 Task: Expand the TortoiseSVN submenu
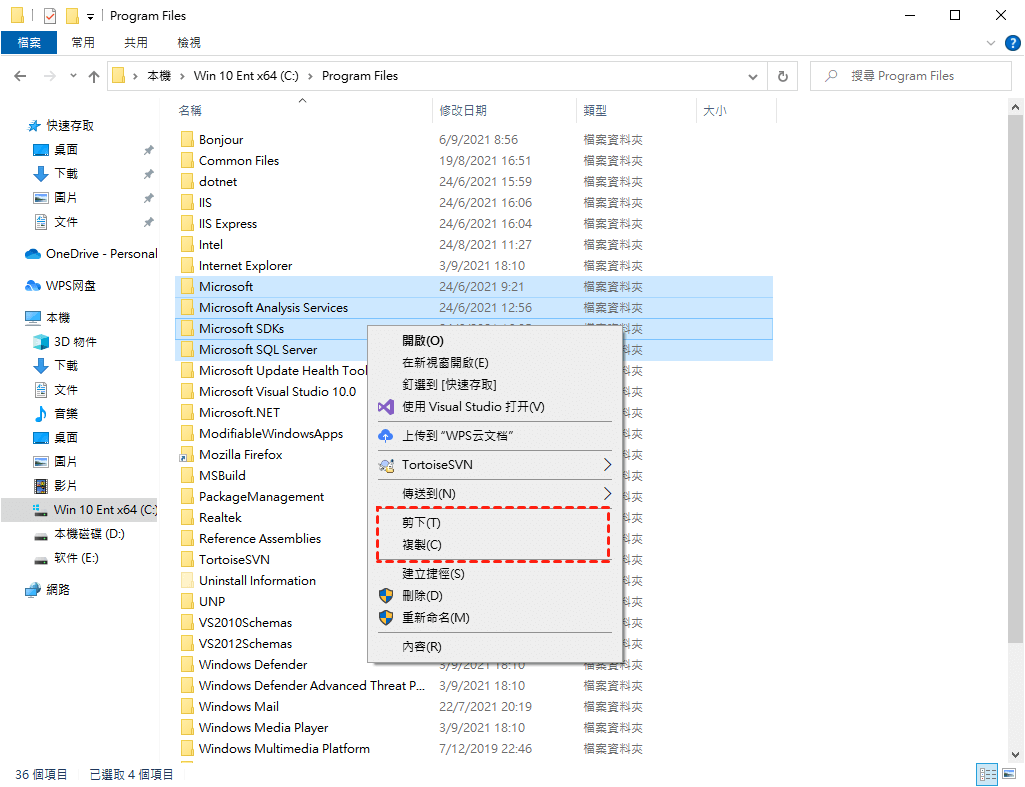(494, 465)
